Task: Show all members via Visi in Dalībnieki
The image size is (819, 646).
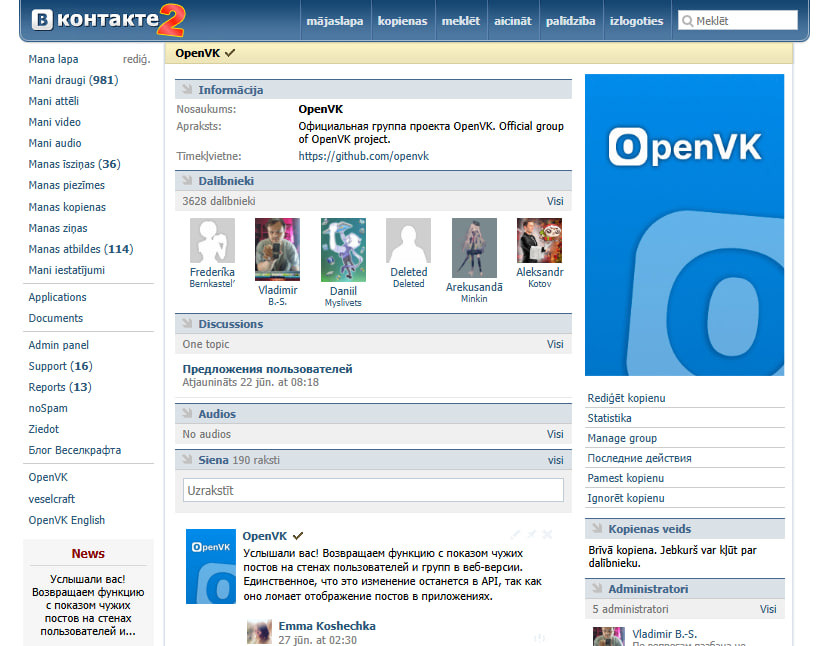Action: (555, 201)
